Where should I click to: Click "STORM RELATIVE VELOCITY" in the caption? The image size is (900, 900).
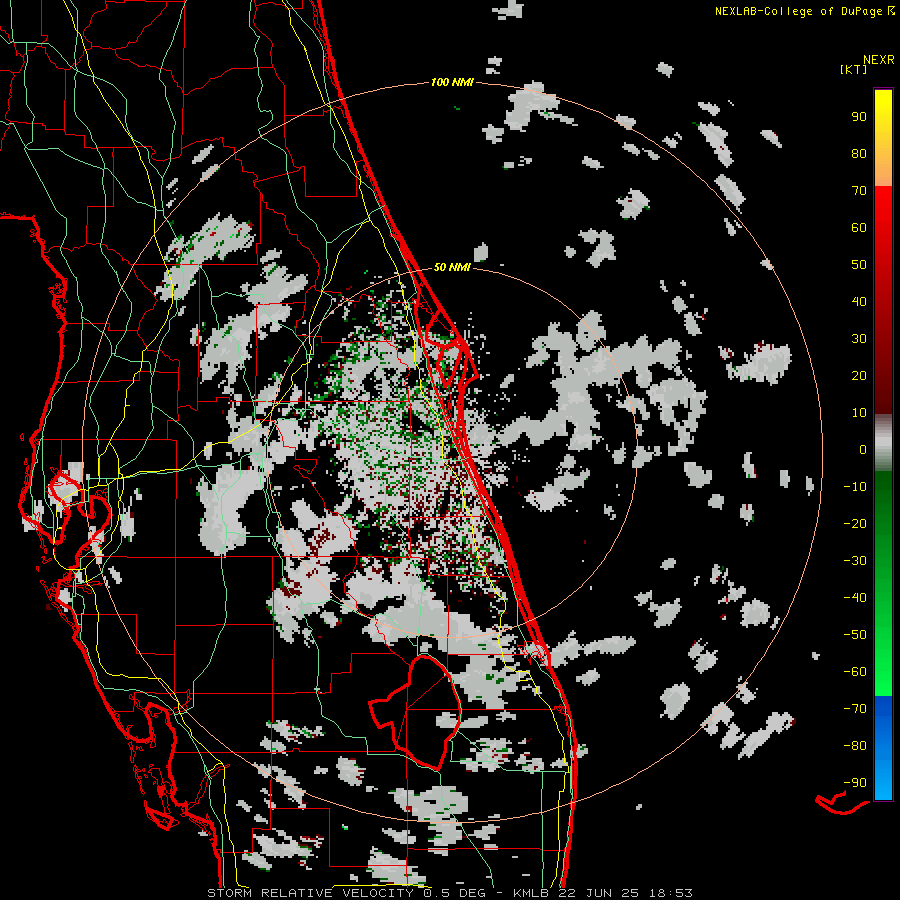pyautogui.click(x=310, y=893)
